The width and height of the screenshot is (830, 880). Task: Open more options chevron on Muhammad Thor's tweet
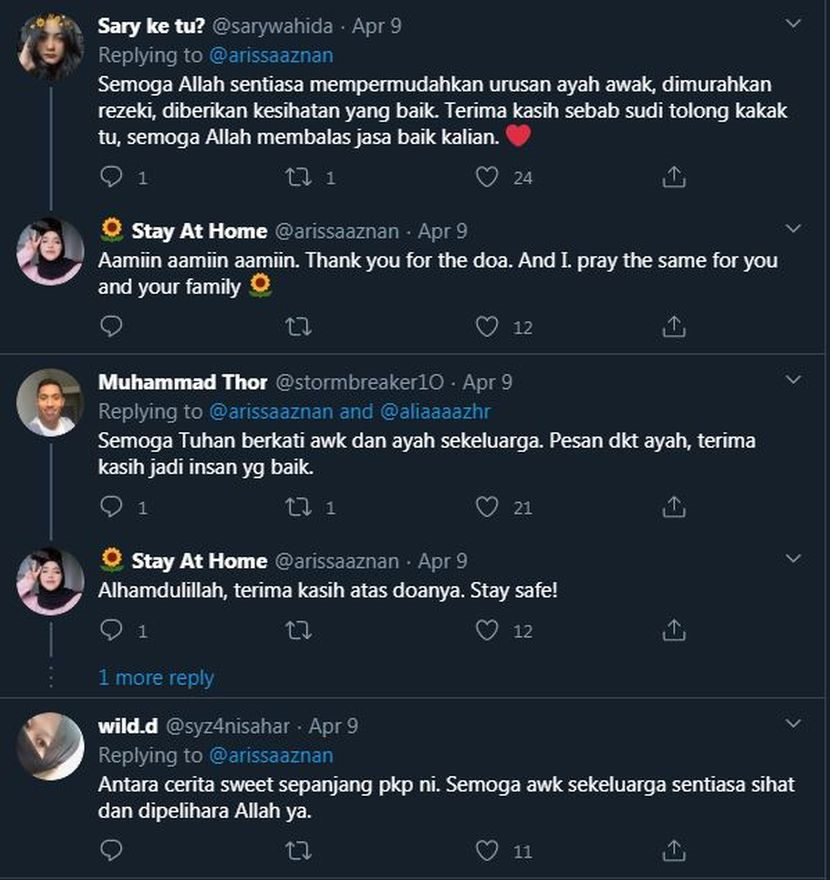coord(793,380)
